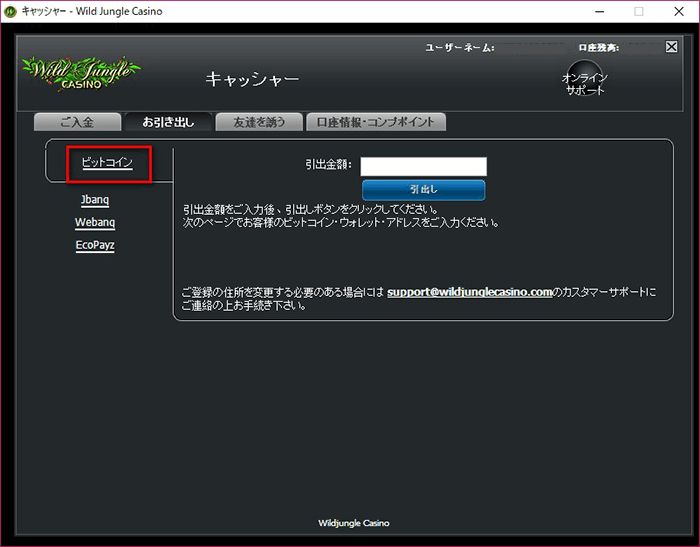Image resolution: width=700 pixels, height=547 pixels.
Task: Minimize the Wild Jungle Casino window
Action: [x=600, y=12]
